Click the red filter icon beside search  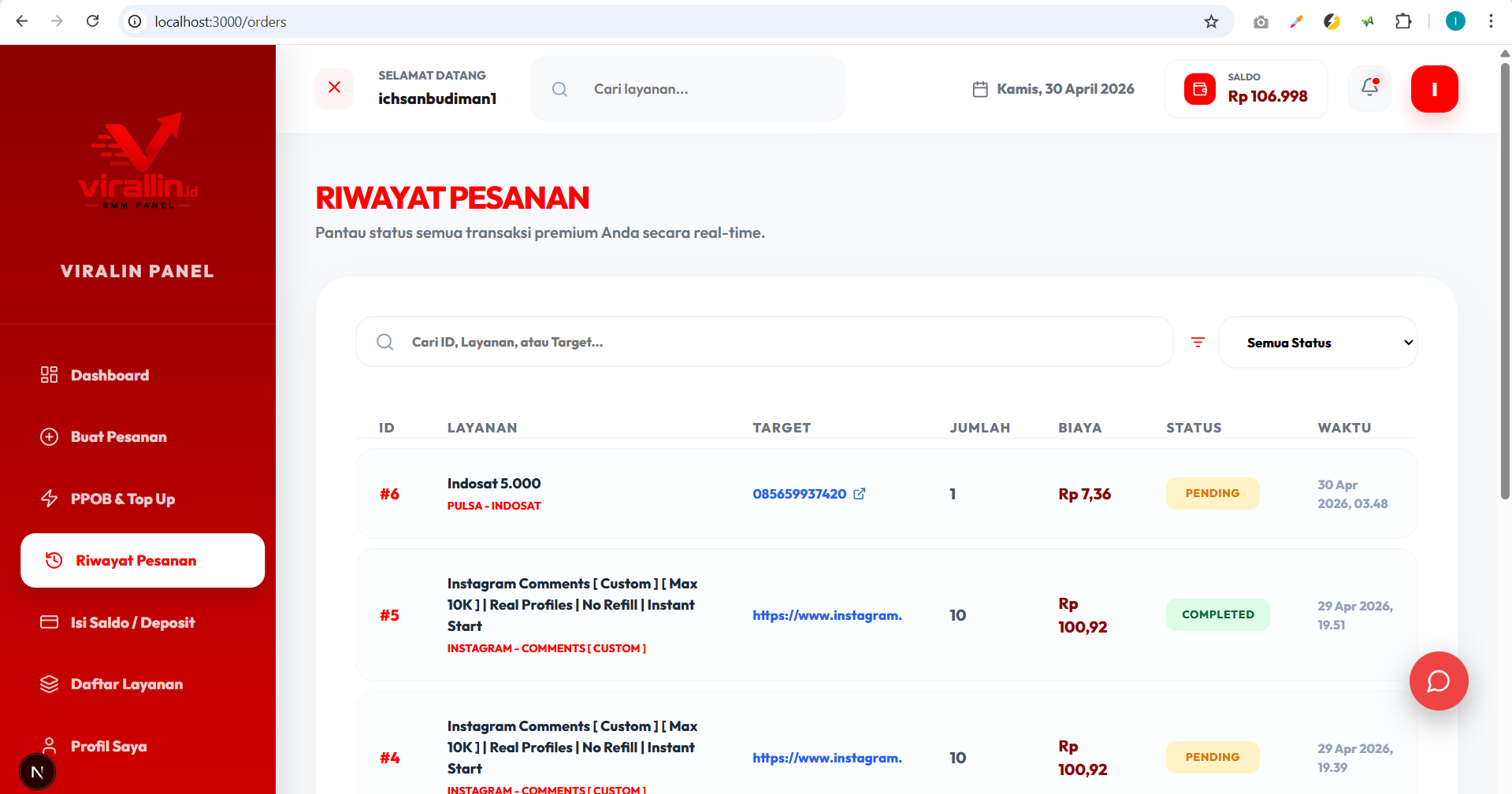click(x=1198, y=342)
